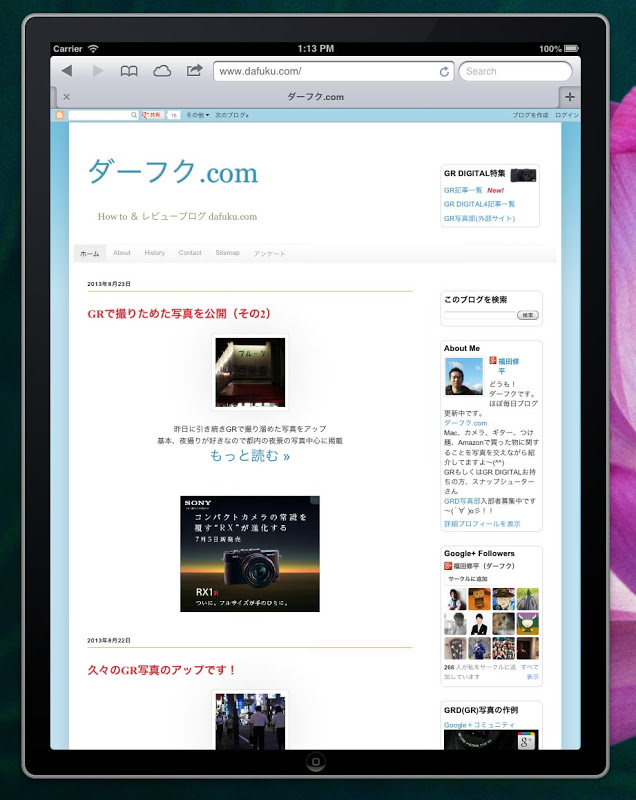
Task: Click the Google+ share button in navbar
Action: click(x=151, y=115)
